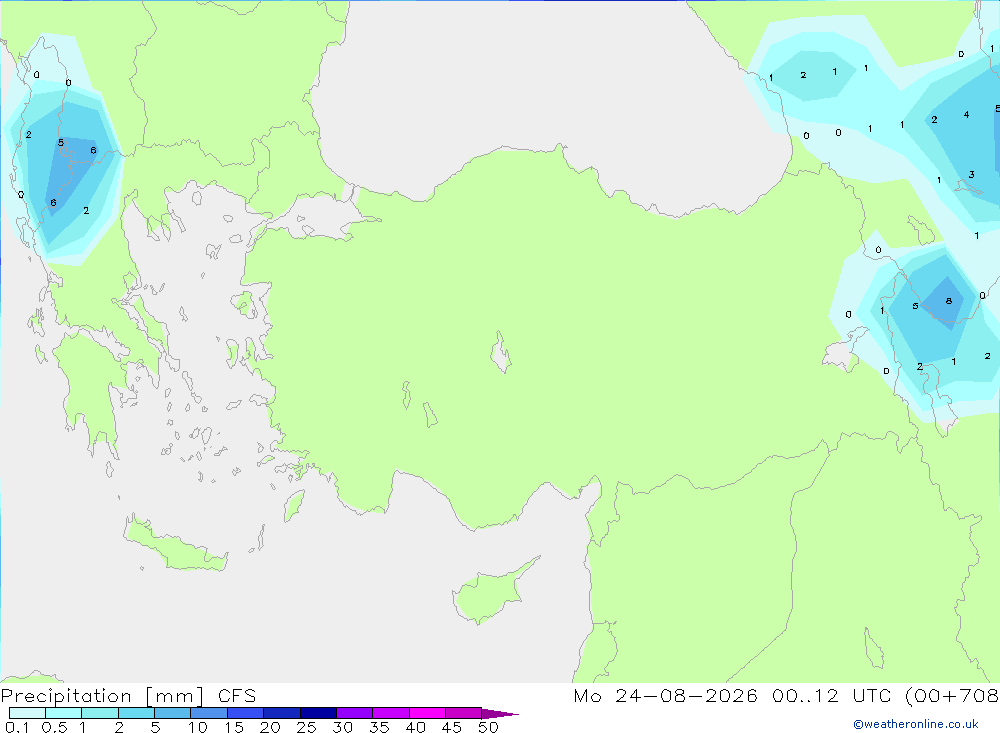Click the 0.5–1 mm legend color swatch
Screen dimensions: 1000x733
[x=63, y=713]
